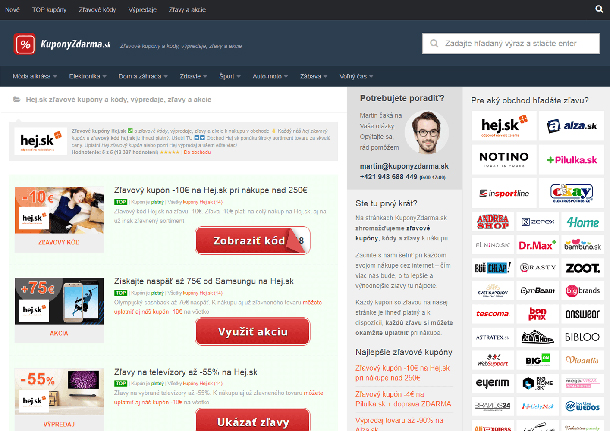Image resolution: width=610 pixels, height=431 pixels.
Task: Open the Vivantis shop logo
Action: 582,360
